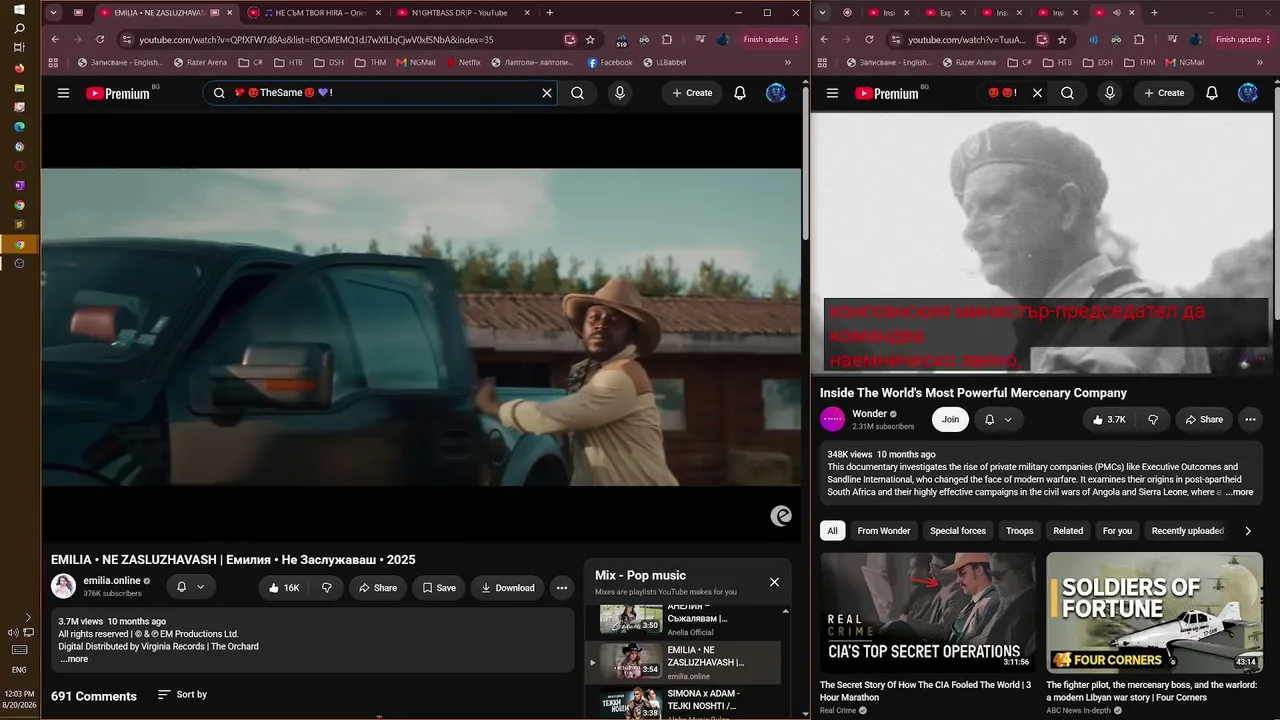Open the CIA's Top Secret Operations thumbnail
The image size is (1280, 720).
pyautogui.click(x=929, y=612)
